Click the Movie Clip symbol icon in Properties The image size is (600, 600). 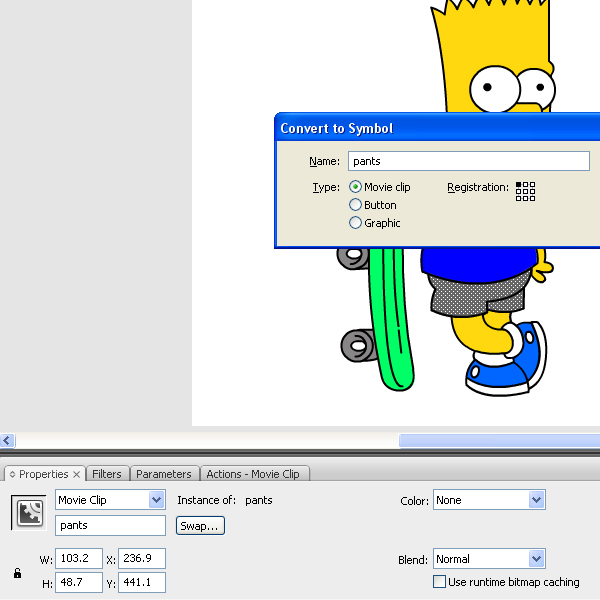[29, 513]
